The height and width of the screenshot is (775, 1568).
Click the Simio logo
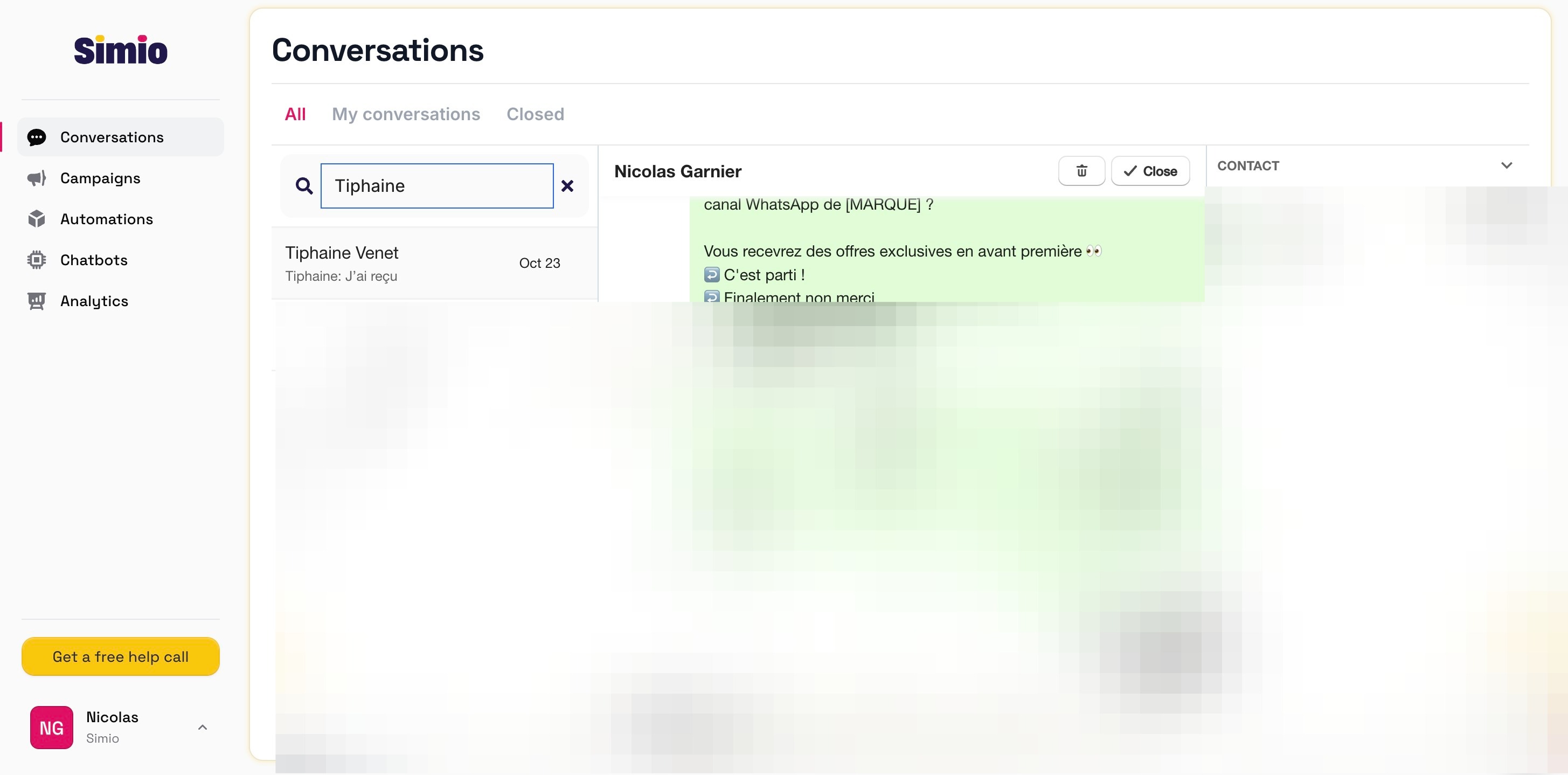121,50
